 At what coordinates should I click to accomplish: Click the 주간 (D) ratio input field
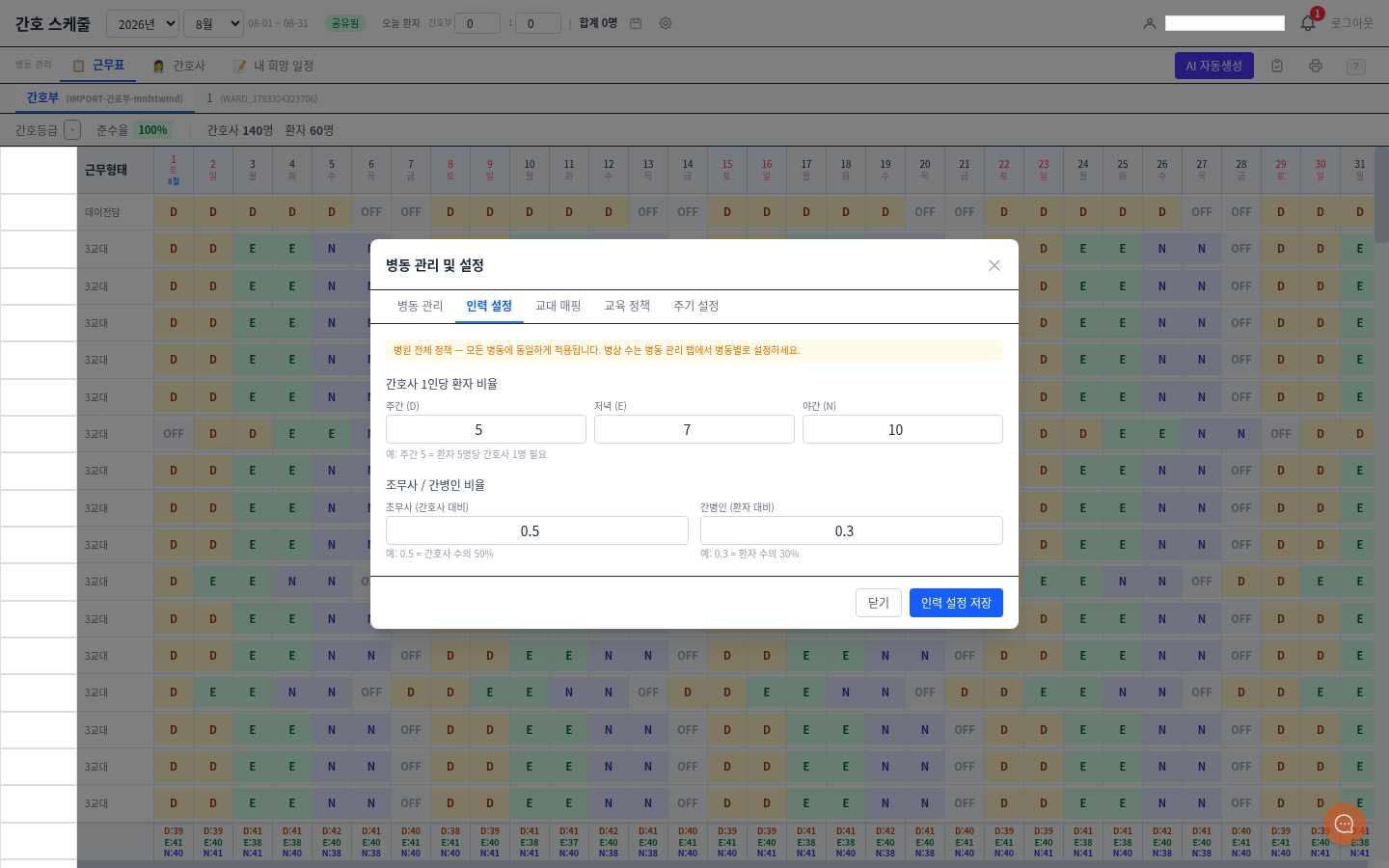coord(486,429)
